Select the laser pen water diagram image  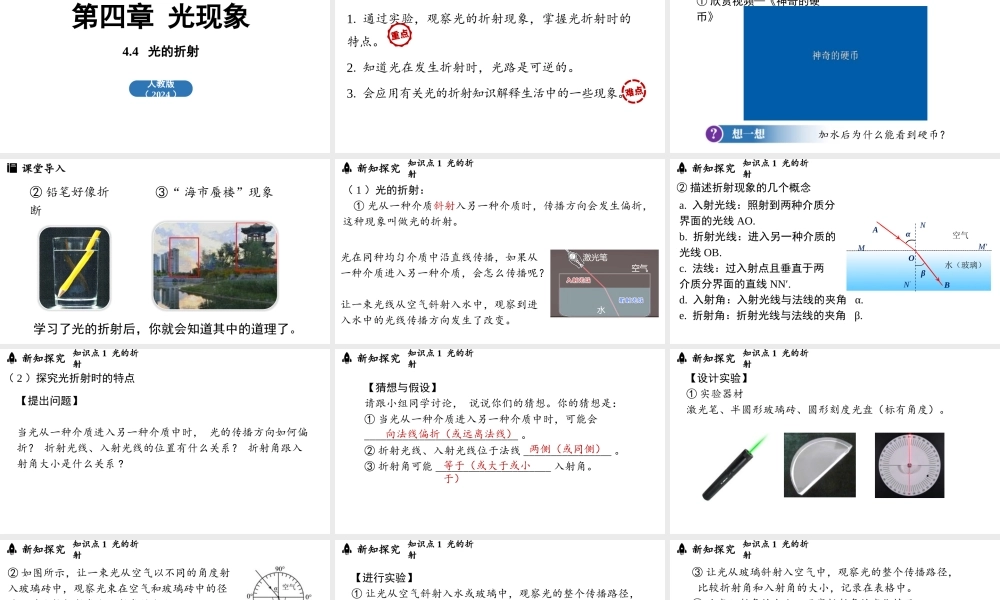click(604, 283)
